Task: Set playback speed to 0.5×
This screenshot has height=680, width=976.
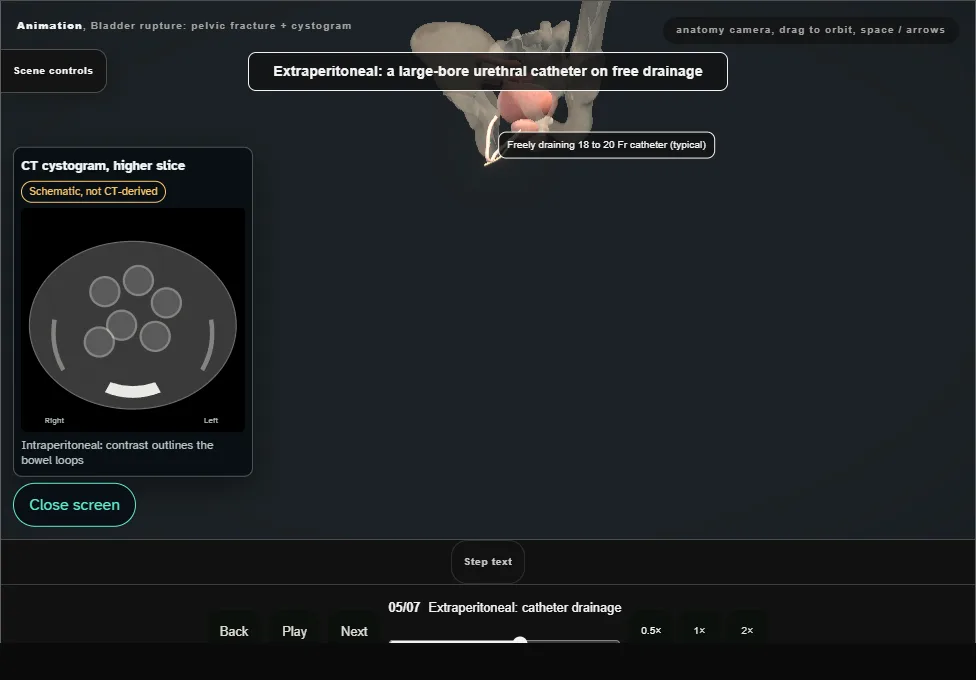Action: (x=651, y=630)
